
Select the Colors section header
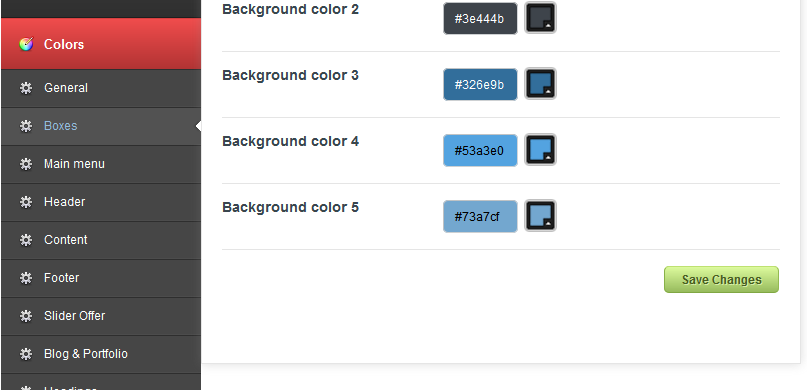(x=101, y=44)
